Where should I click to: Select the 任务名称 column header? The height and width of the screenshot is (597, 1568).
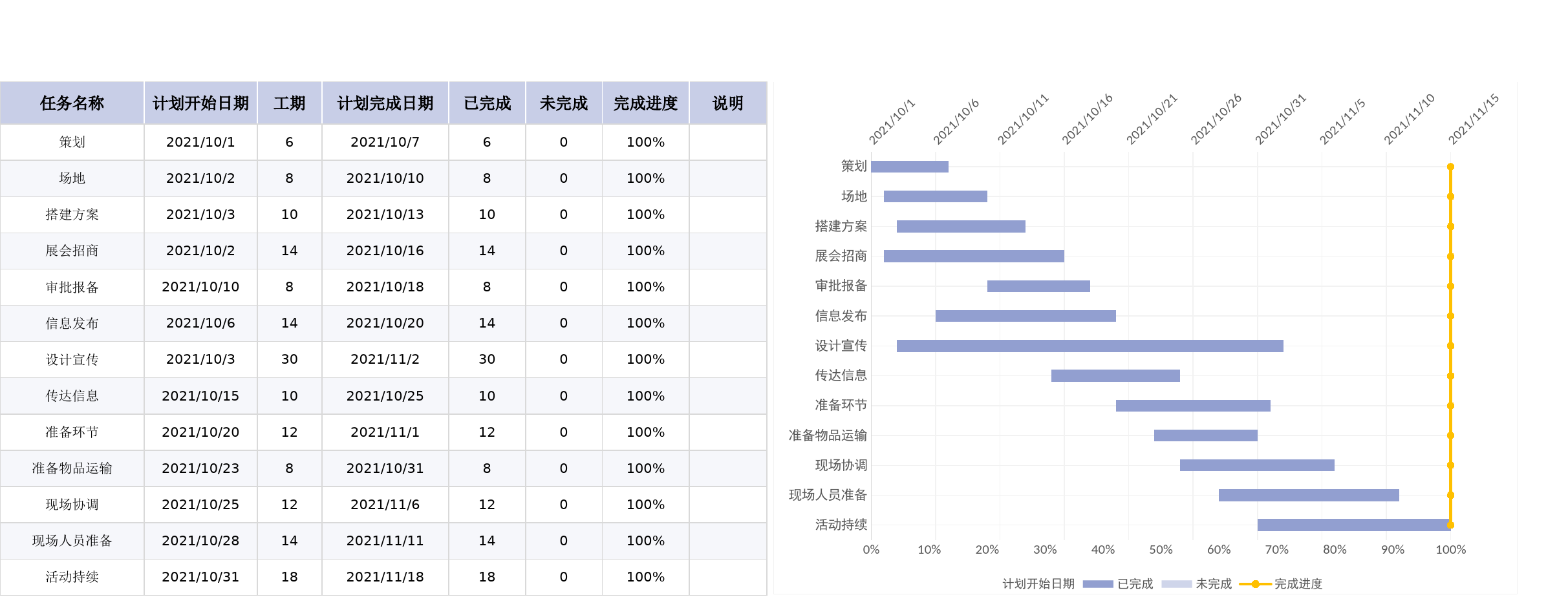(72, 103)
